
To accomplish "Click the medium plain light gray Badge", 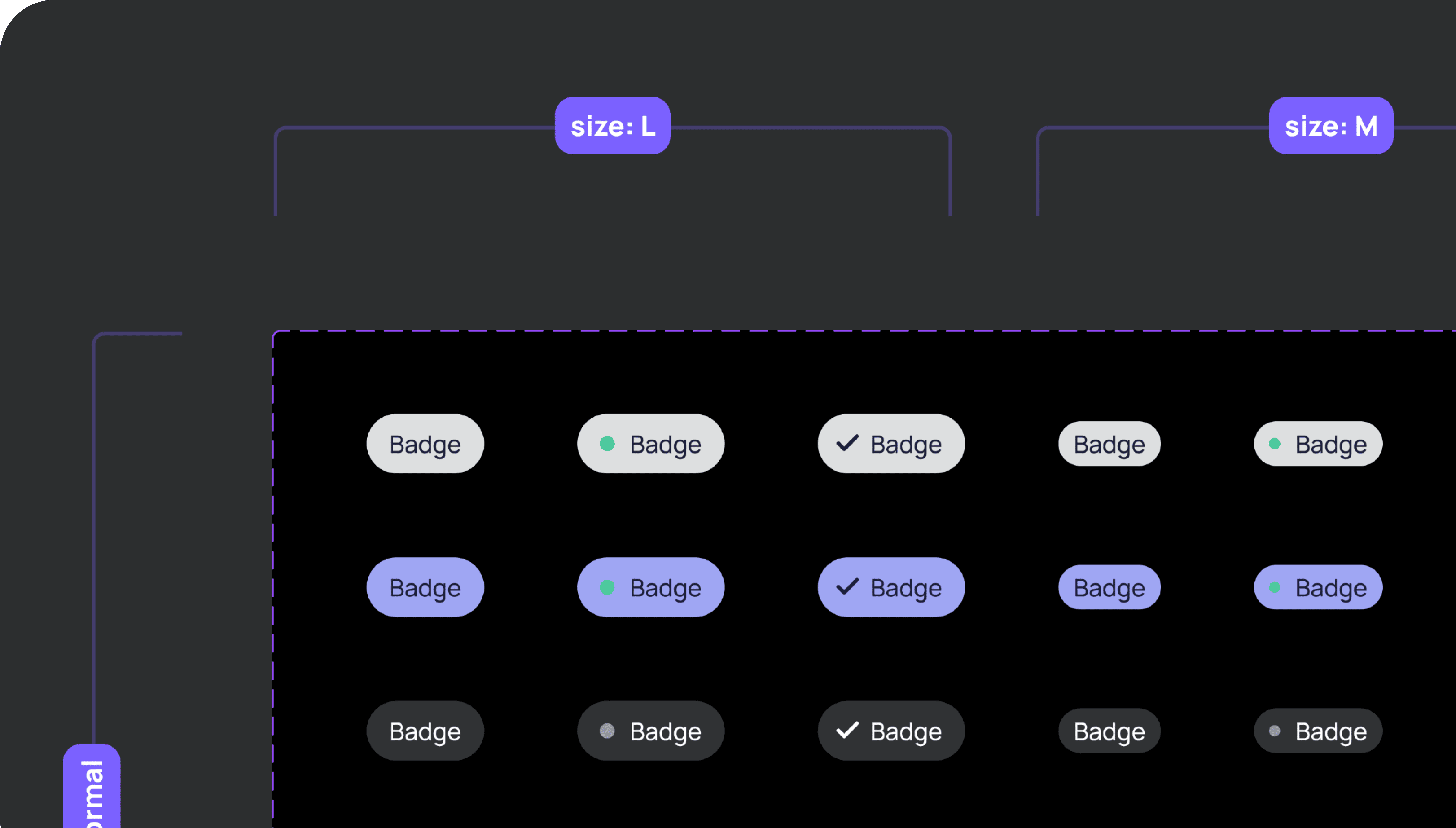I will click(1110, 444).
